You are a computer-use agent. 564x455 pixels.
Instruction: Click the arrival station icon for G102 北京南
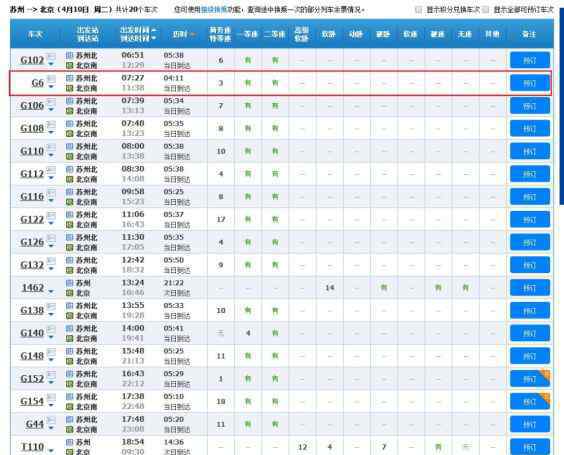click(70, 65)
